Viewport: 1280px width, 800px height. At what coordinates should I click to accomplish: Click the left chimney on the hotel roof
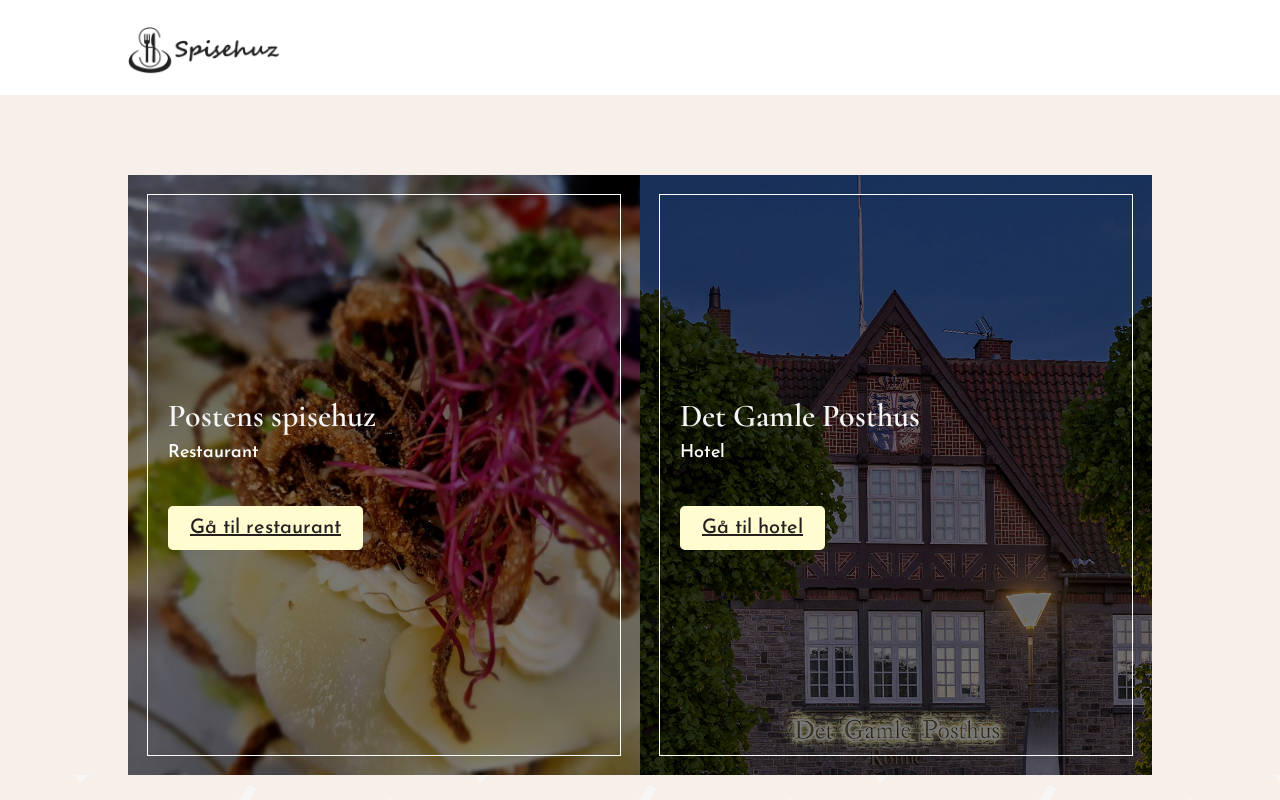[718, 310]
